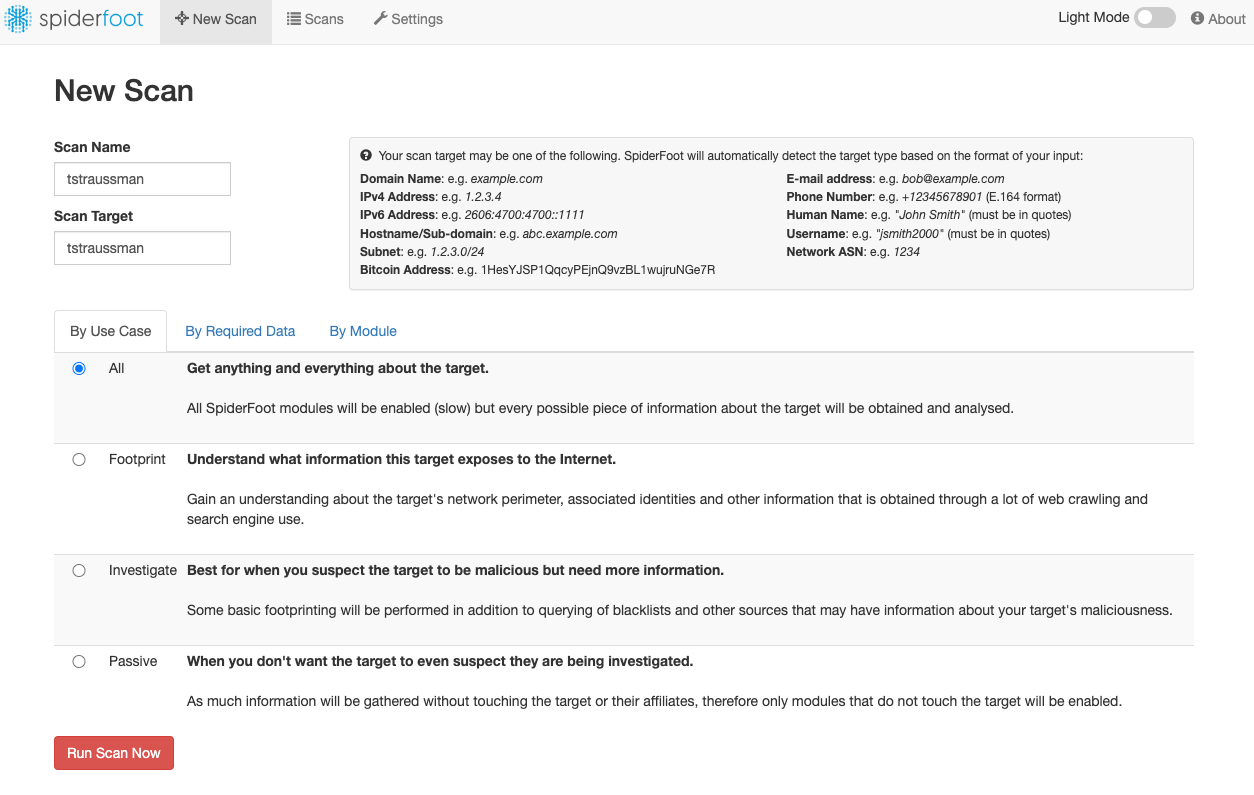The height and width of the screenshot is (795, 1254).
Task: Open the By Module tab
Action: [x=363, y=331]
